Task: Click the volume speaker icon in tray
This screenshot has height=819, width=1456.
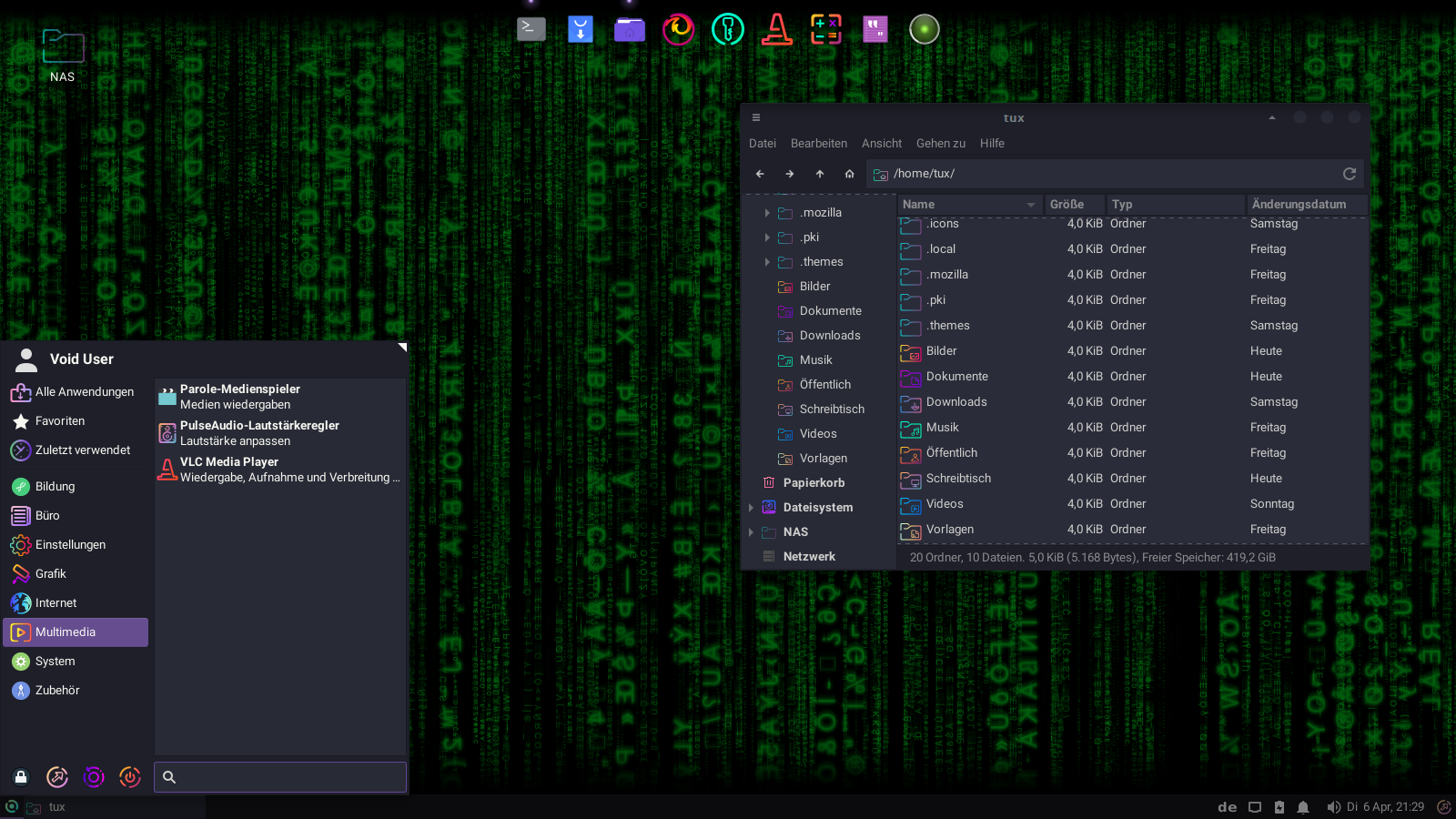Action: (1333, 807)
